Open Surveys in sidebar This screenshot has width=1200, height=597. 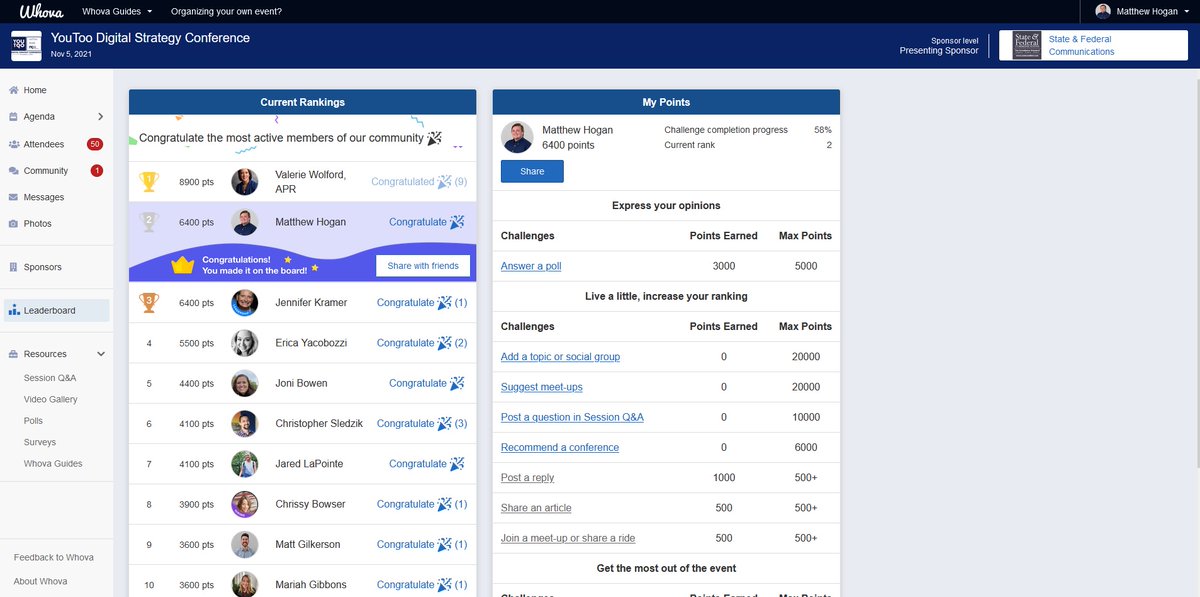tap(40, 442)
